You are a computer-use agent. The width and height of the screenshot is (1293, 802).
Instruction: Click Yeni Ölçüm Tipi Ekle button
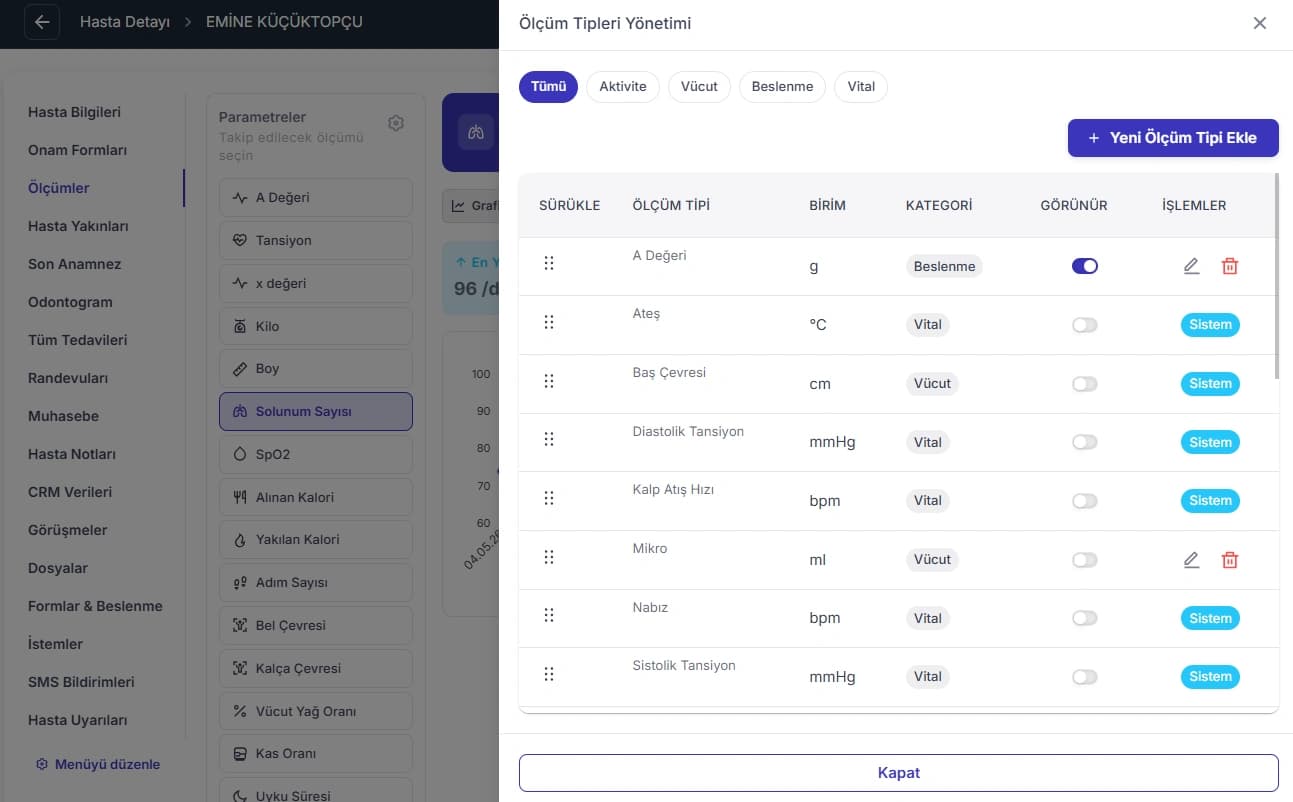click(x=1173, y=138)
